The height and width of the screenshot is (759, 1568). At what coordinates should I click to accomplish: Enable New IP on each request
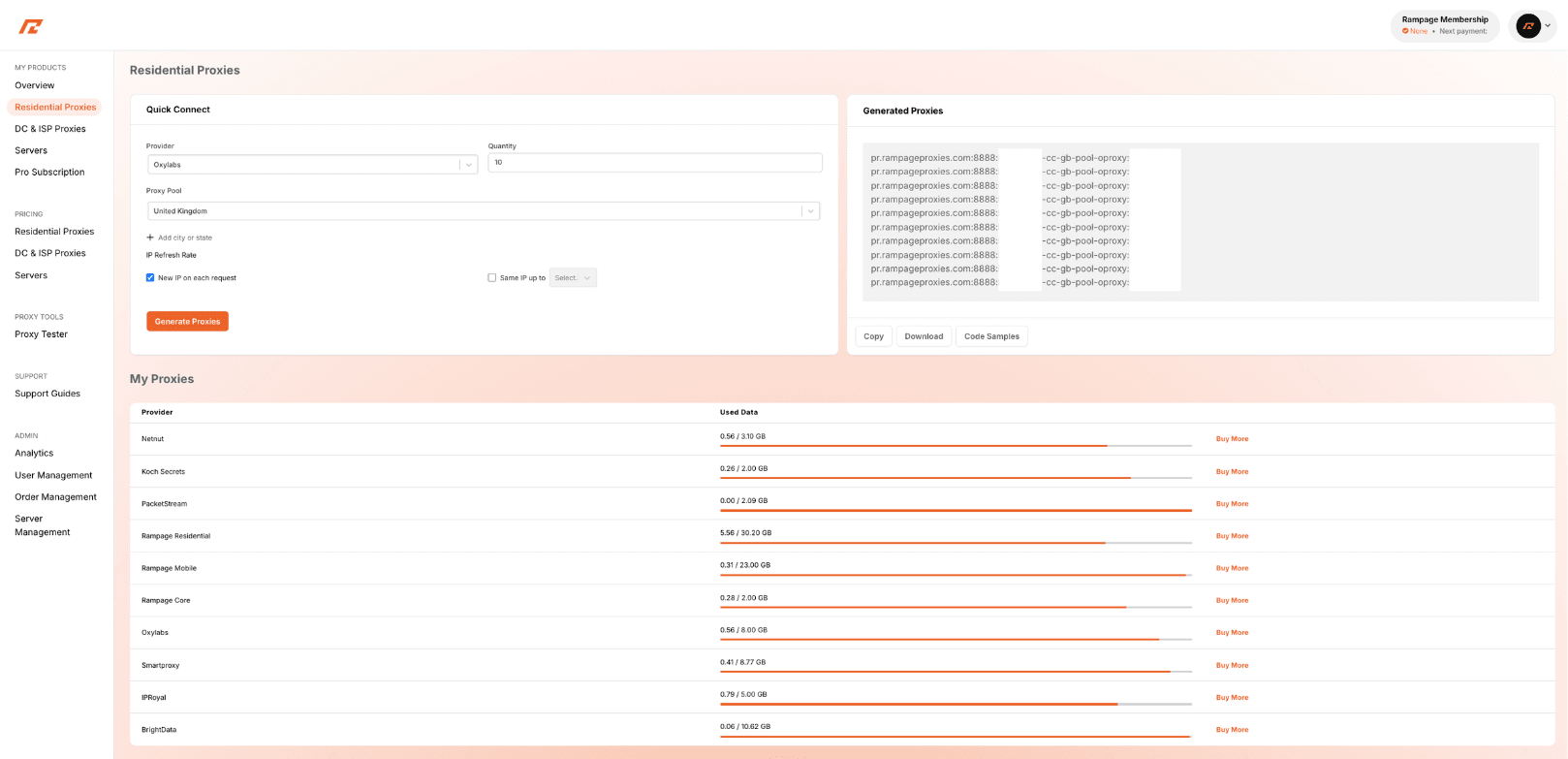pos(150,277)
